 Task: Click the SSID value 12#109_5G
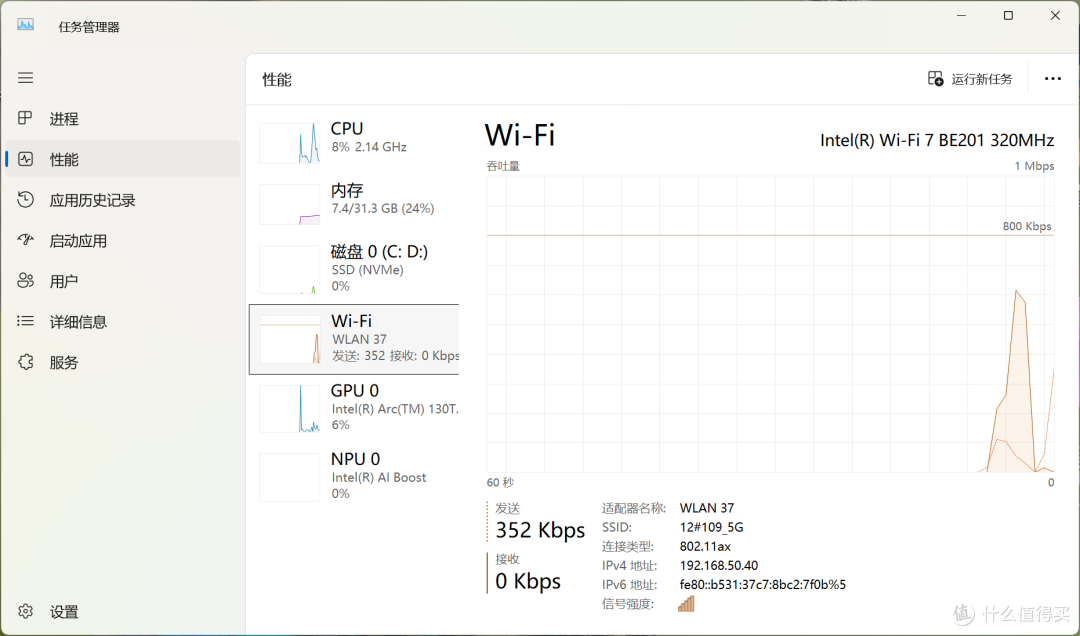(x=712, y=527)
